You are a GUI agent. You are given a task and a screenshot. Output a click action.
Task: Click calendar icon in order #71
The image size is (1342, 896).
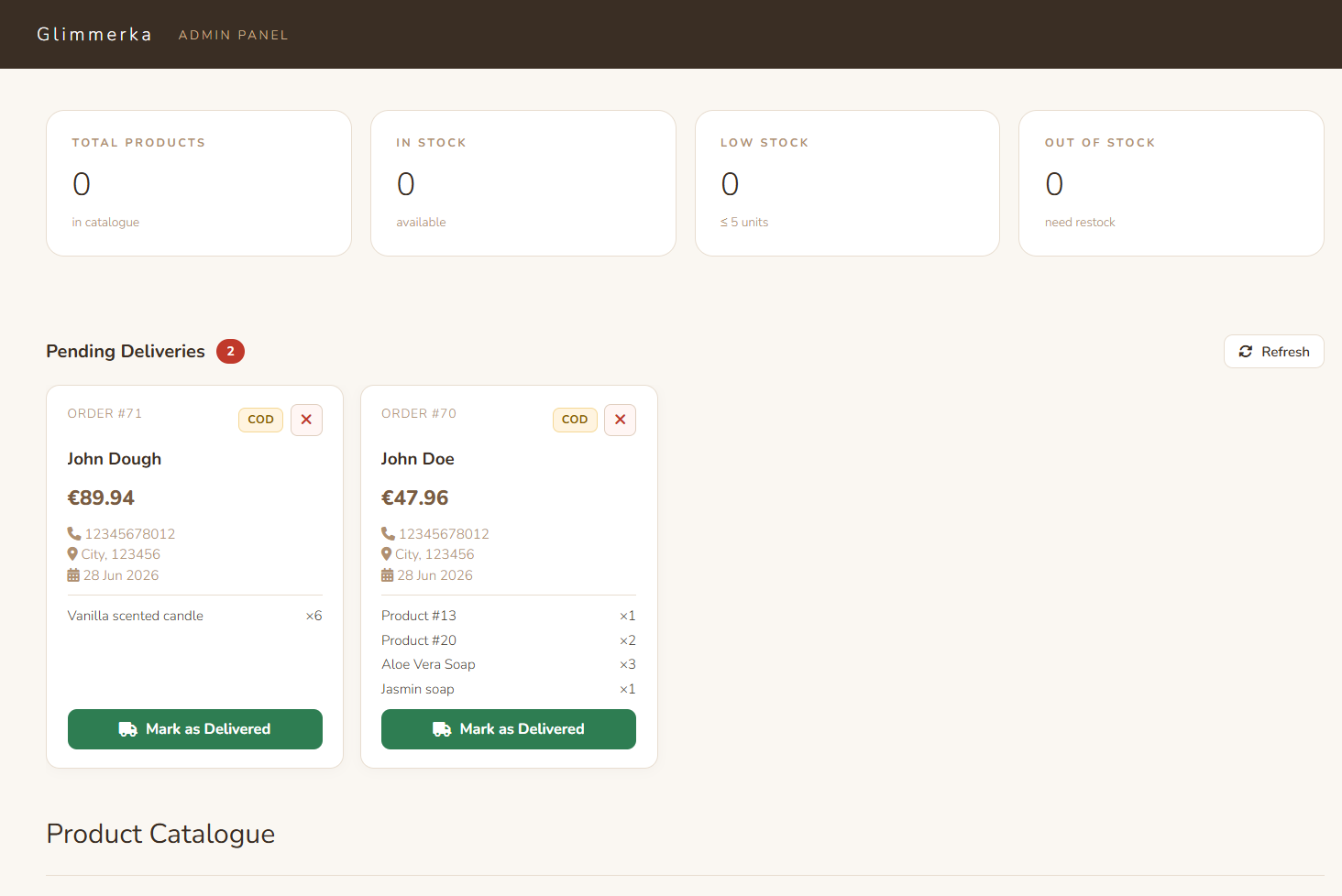coord(73,575)
